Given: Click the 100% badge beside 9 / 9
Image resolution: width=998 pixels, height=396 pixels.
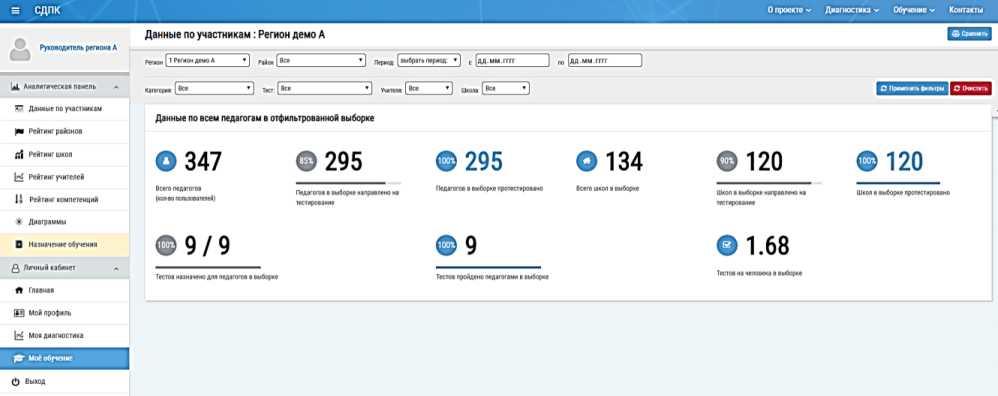Looking at the screenshot, I should click(165, 245).
